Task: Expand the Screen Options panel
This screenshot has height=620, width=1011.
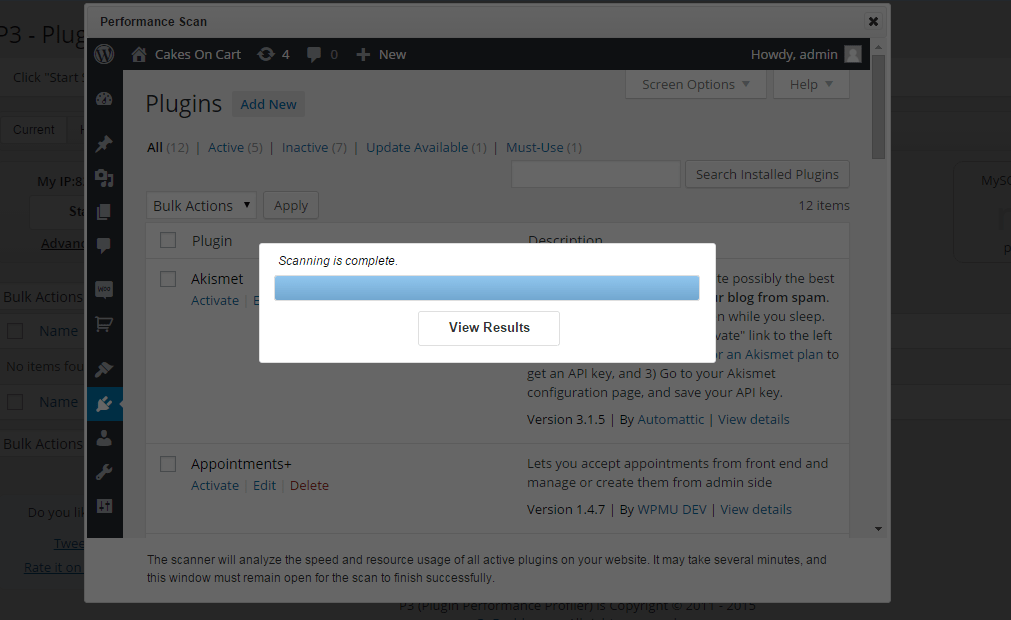Action: pyautogui.click(x=696, y=84)
